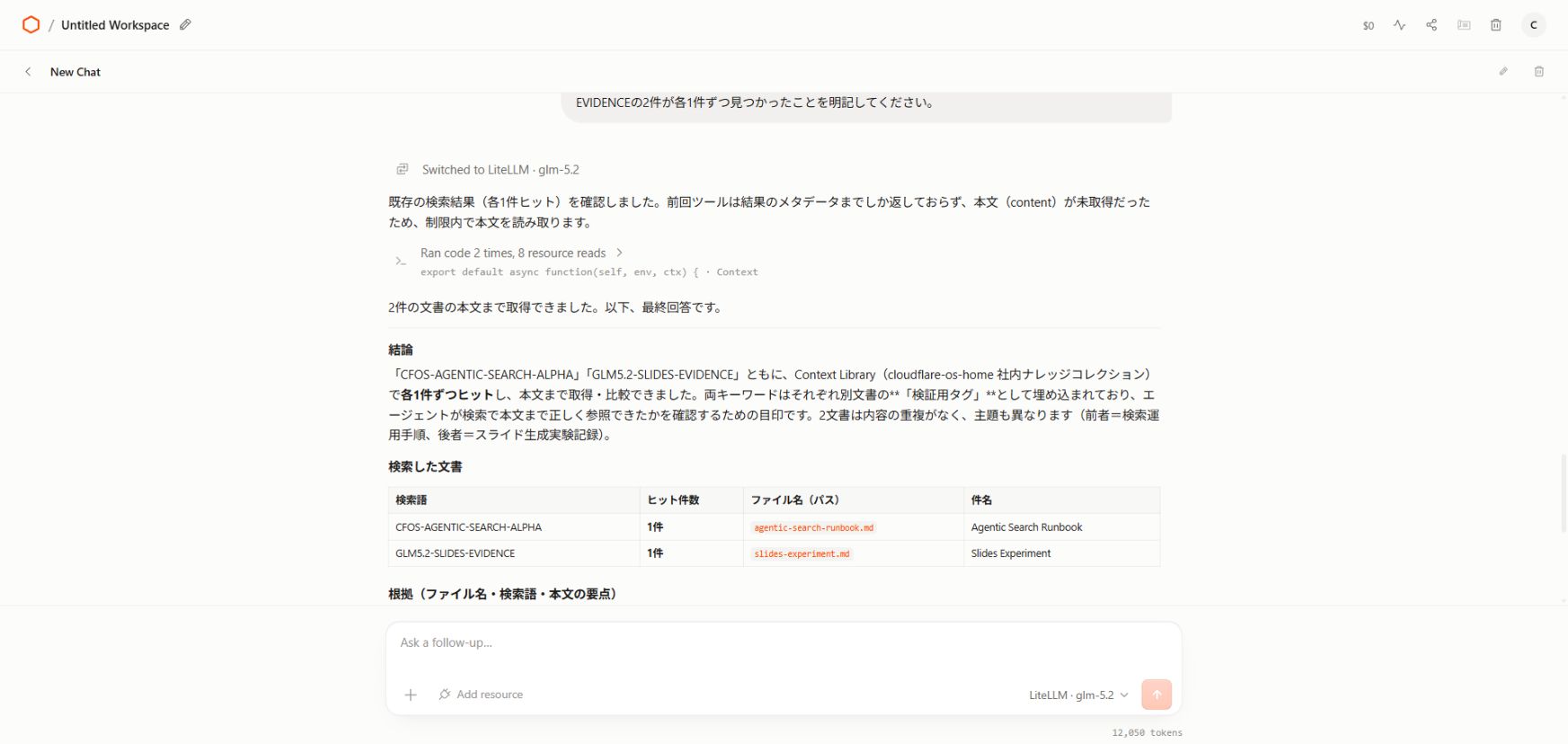
Task: Rename workspace using the pencil icon beside Untitled Workspace
Action: (x=185, y=25)
